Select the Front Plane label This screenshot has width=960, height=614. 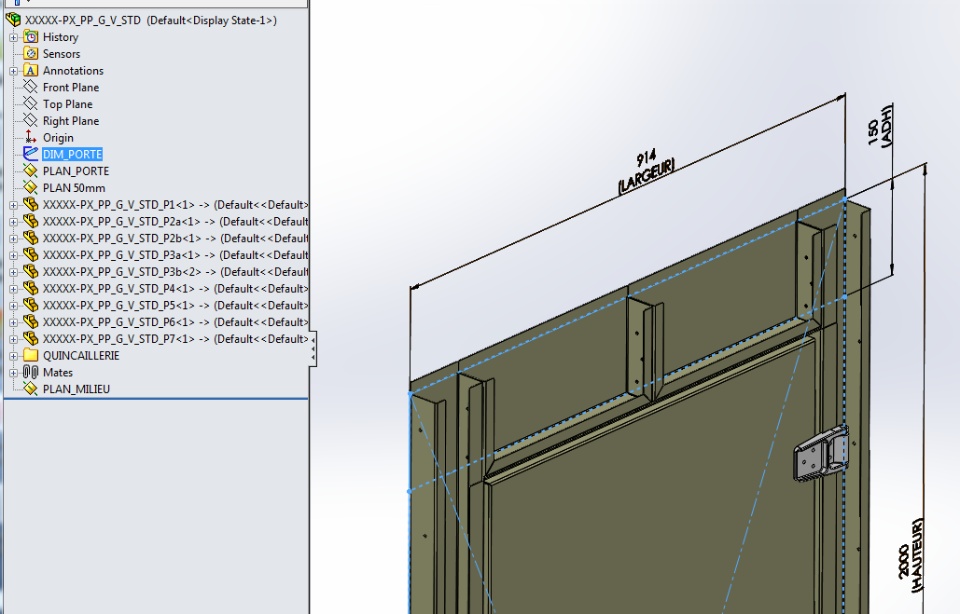point(70,88)
